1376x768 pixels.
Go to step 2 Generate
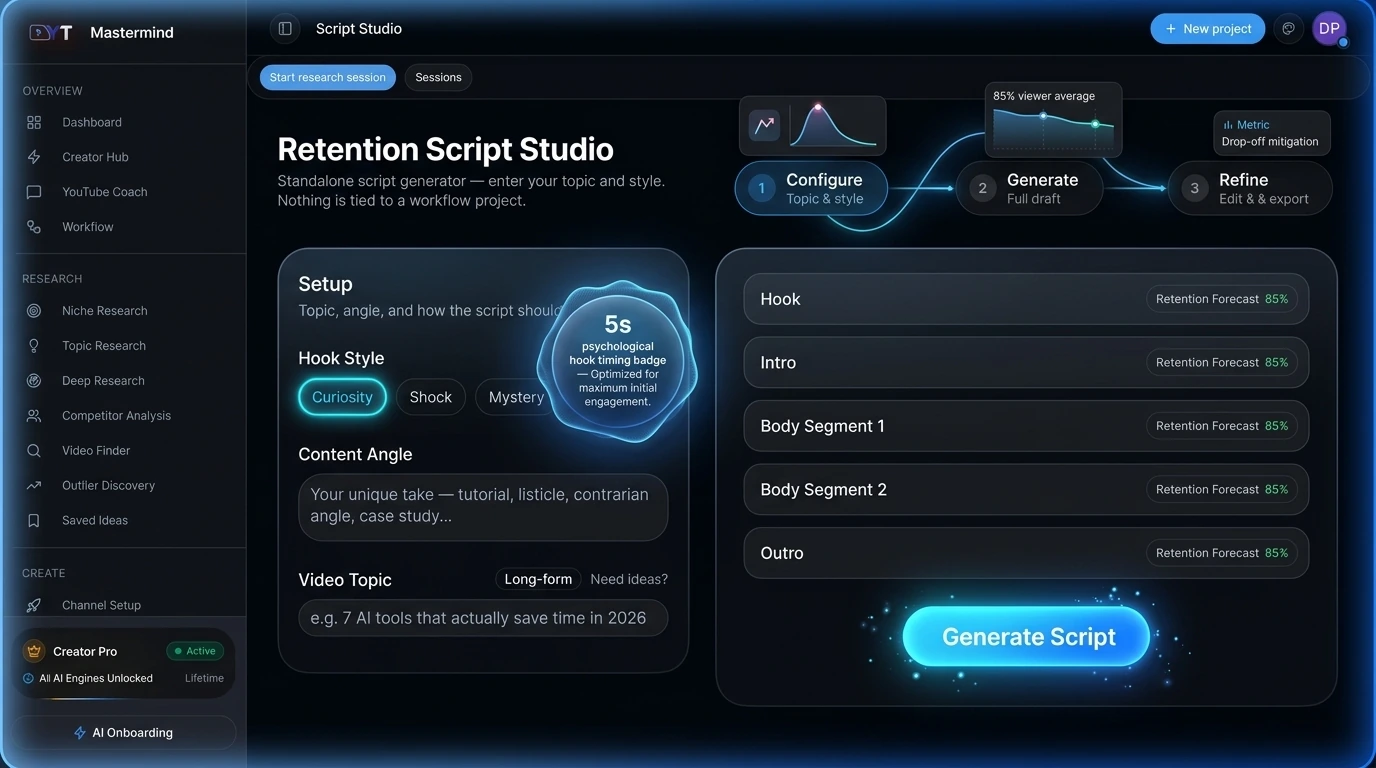1030,188
